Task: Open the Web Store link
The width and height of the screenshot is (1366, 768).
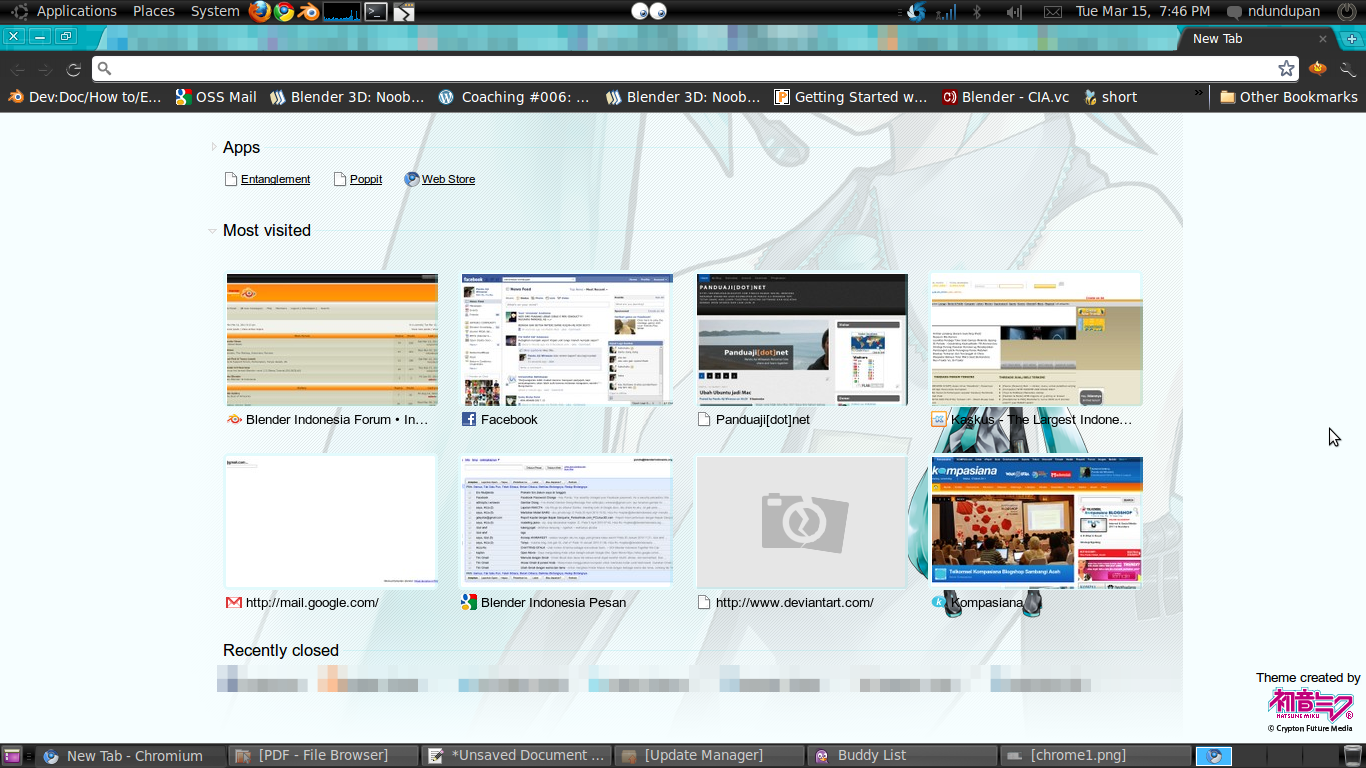Action: coord(439,179)
